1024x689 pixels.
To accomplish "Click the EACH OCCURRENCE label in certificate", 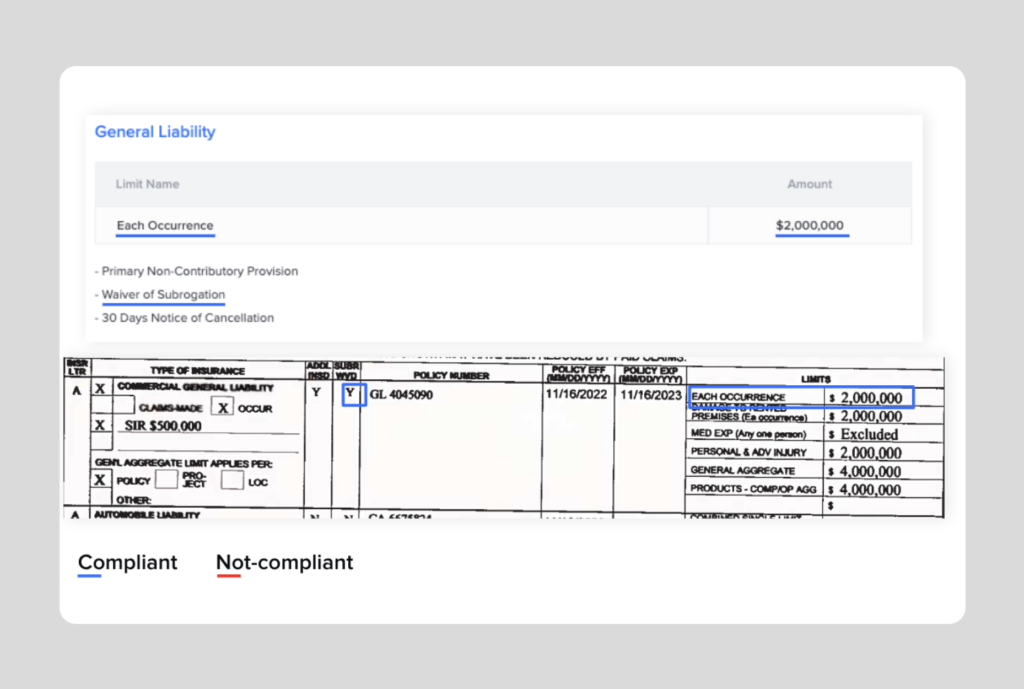I will (738, 397).
